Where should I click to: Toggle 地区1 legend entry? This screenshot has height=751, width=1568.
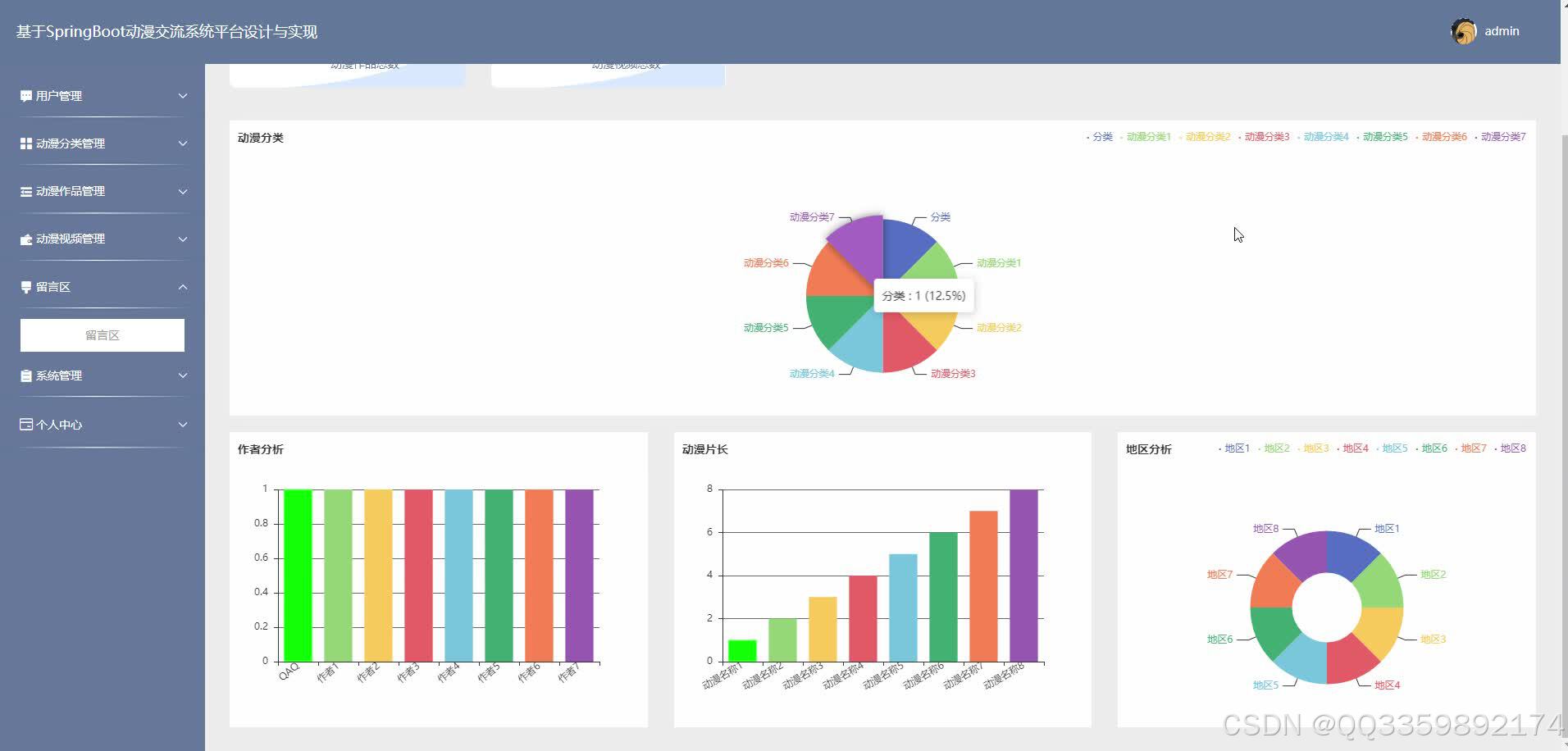pos(1234,448)
